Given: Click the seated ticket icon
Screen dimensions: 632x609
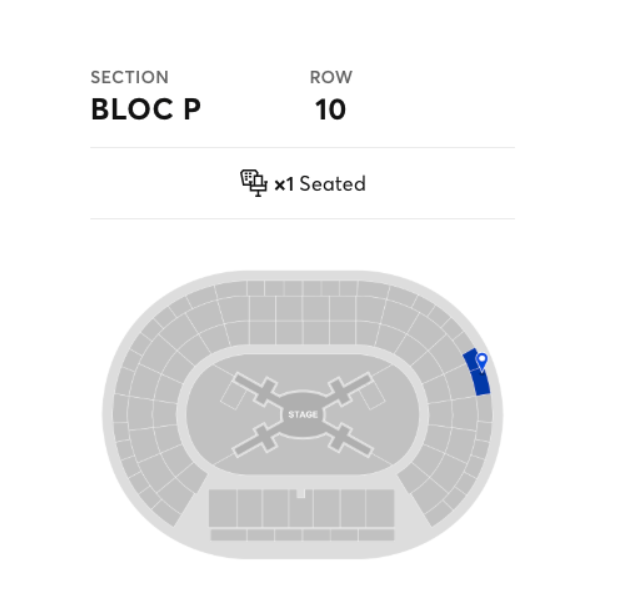Looking at the screenshot, I should click(x=253, y=183).
